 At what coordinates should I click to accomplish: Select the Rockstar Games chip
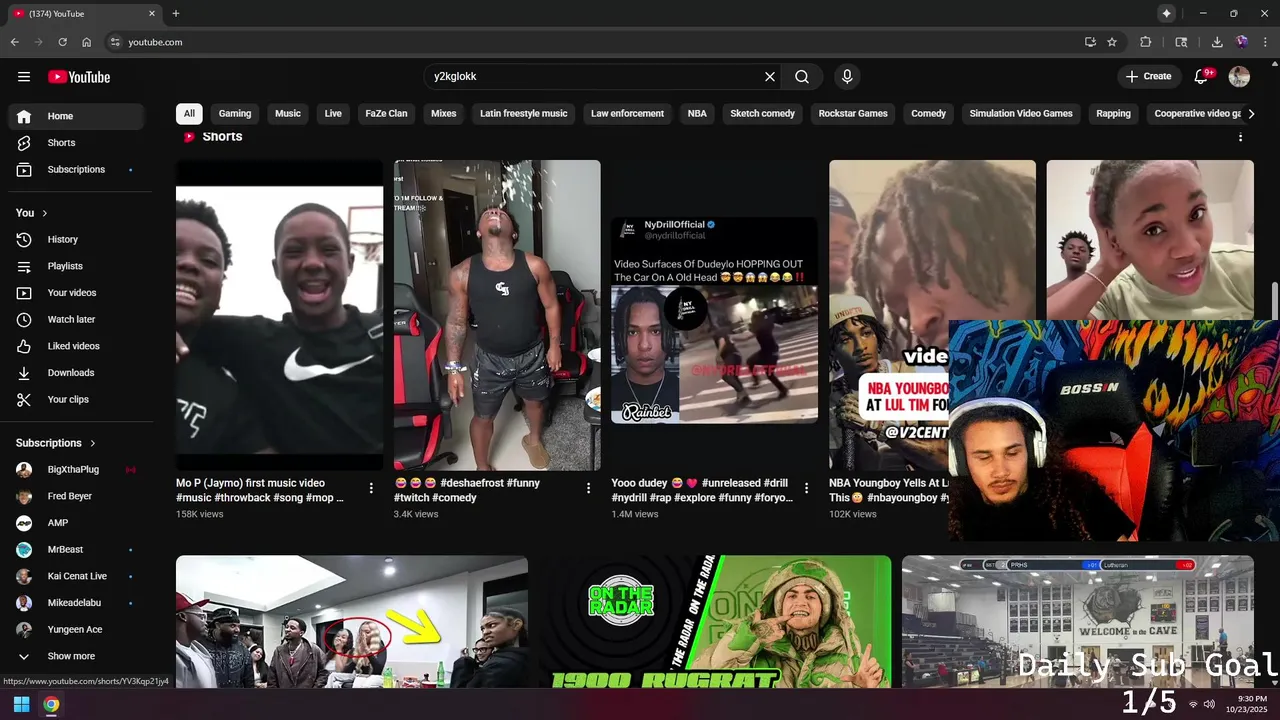(x=853, y=114)
